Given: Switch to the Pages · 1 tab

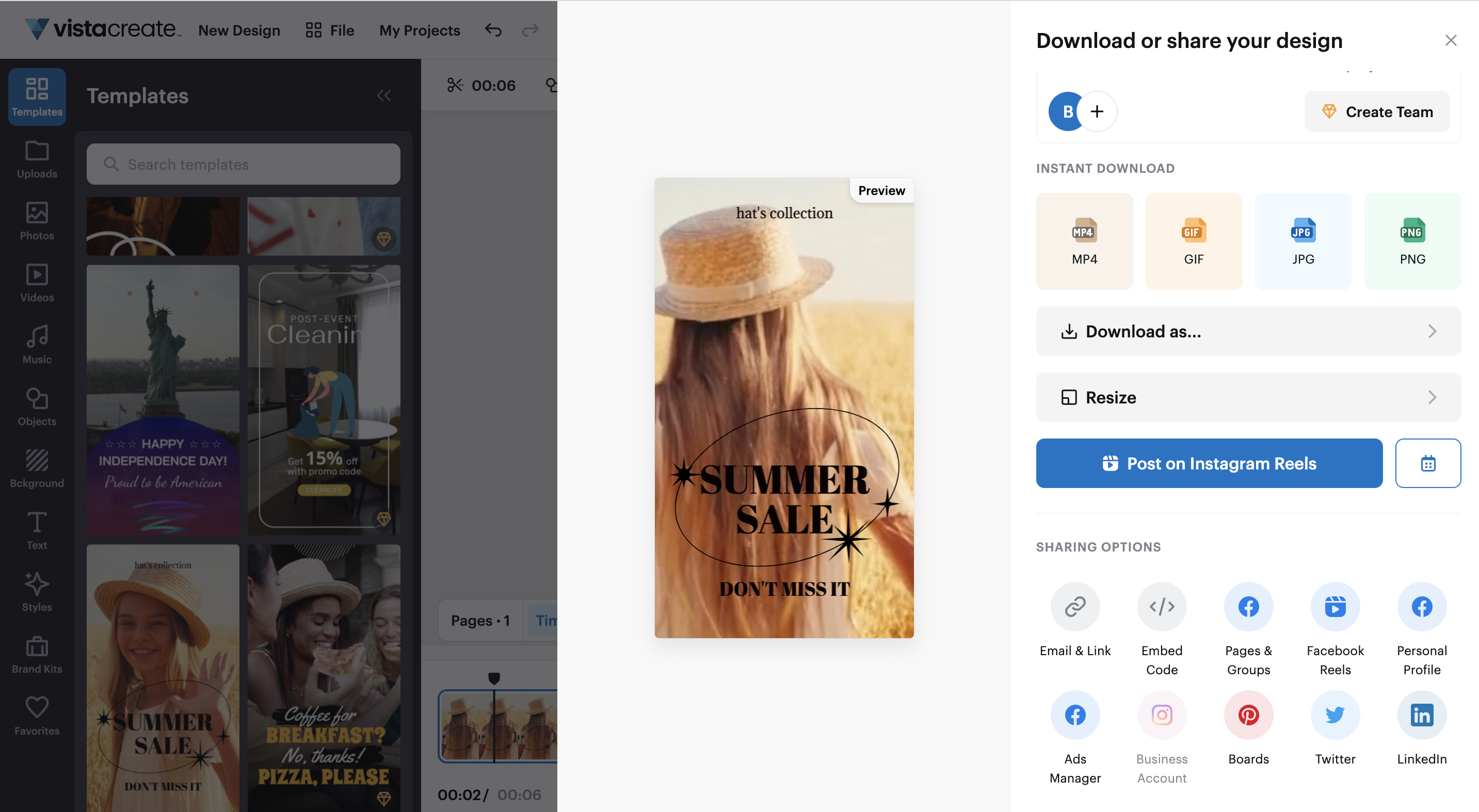Looking at the screenshot, I should pyautogui.click(x=480, y=620).
